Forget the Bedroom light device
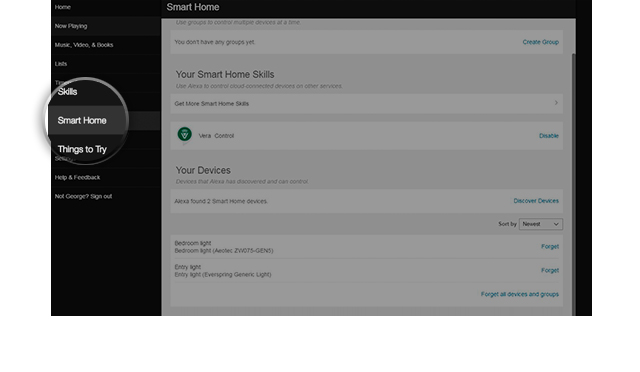Image resolution: width=640 pixels, height=372 pixels. pyautogui.click(x=550, y=246)
